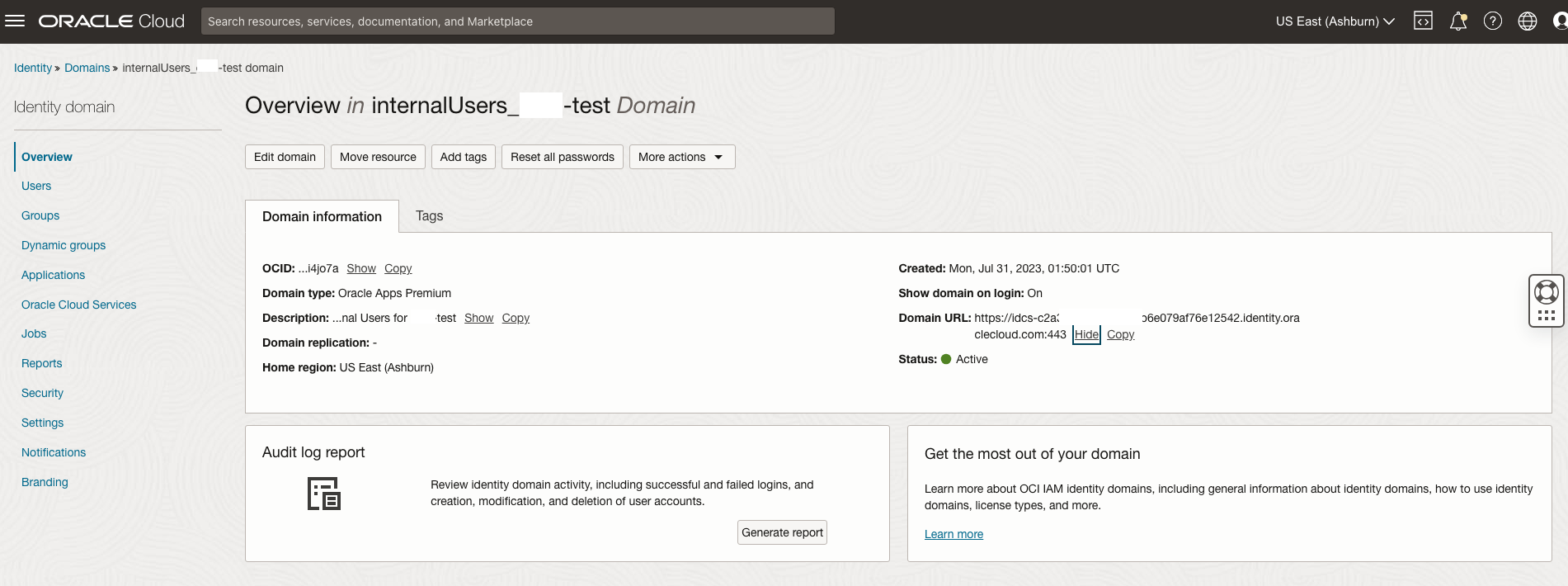Open the hamburger navigation menu

[15, 21]
